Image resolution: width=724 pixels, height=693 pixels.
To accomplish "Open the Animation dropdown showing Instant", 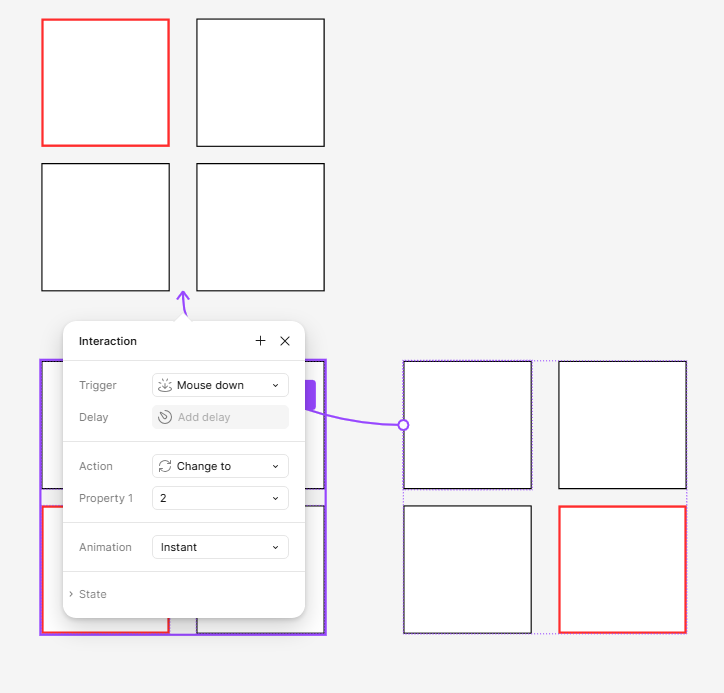I will click(x=220, y=547).
